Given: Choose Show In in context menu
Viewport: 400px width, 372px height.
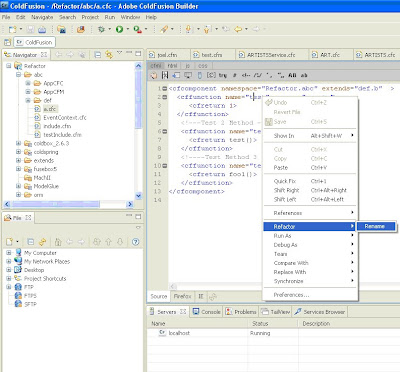Looking at the screenshot, I should coord(310,136).
